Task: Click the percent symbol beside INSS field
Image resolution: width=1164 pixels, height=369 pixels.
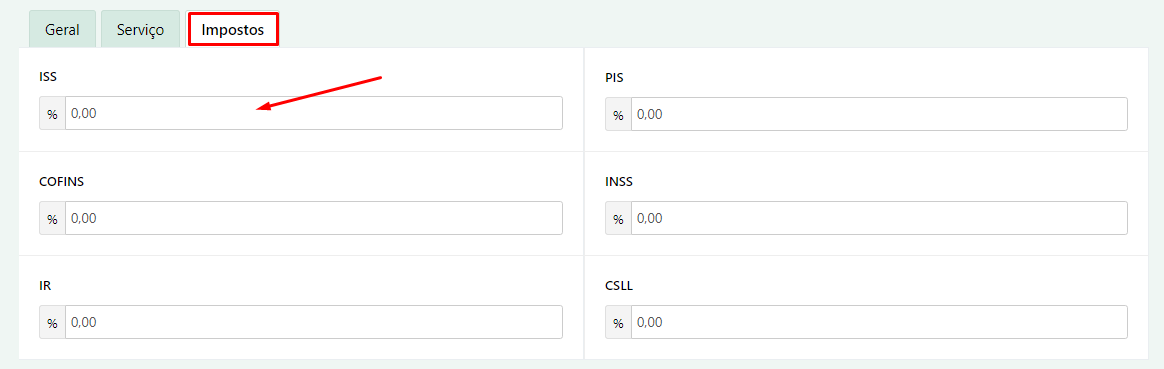Action: [618, 219]
